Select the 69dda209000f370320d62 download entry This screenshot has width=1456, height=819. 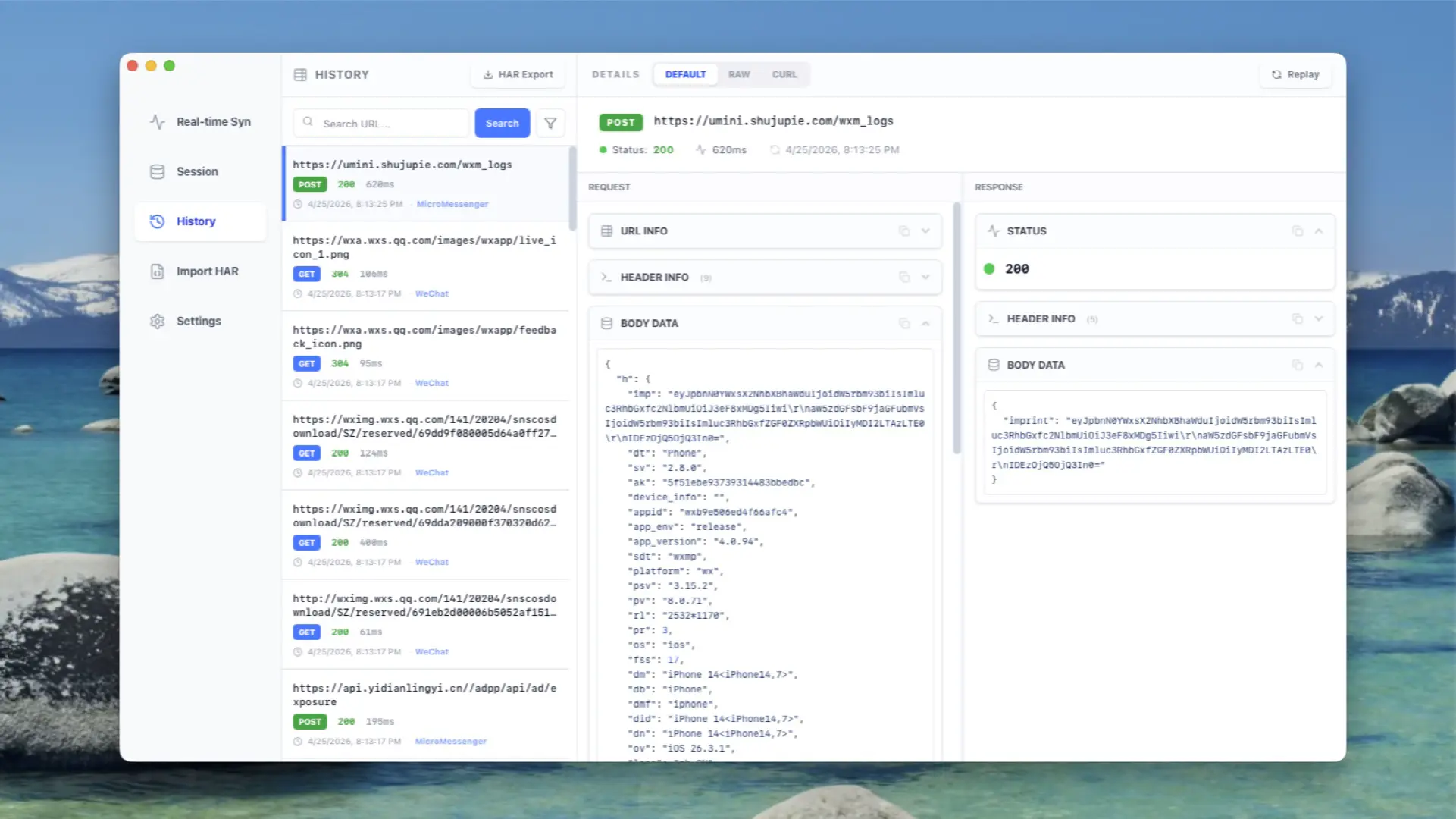(x=425, y=535)
